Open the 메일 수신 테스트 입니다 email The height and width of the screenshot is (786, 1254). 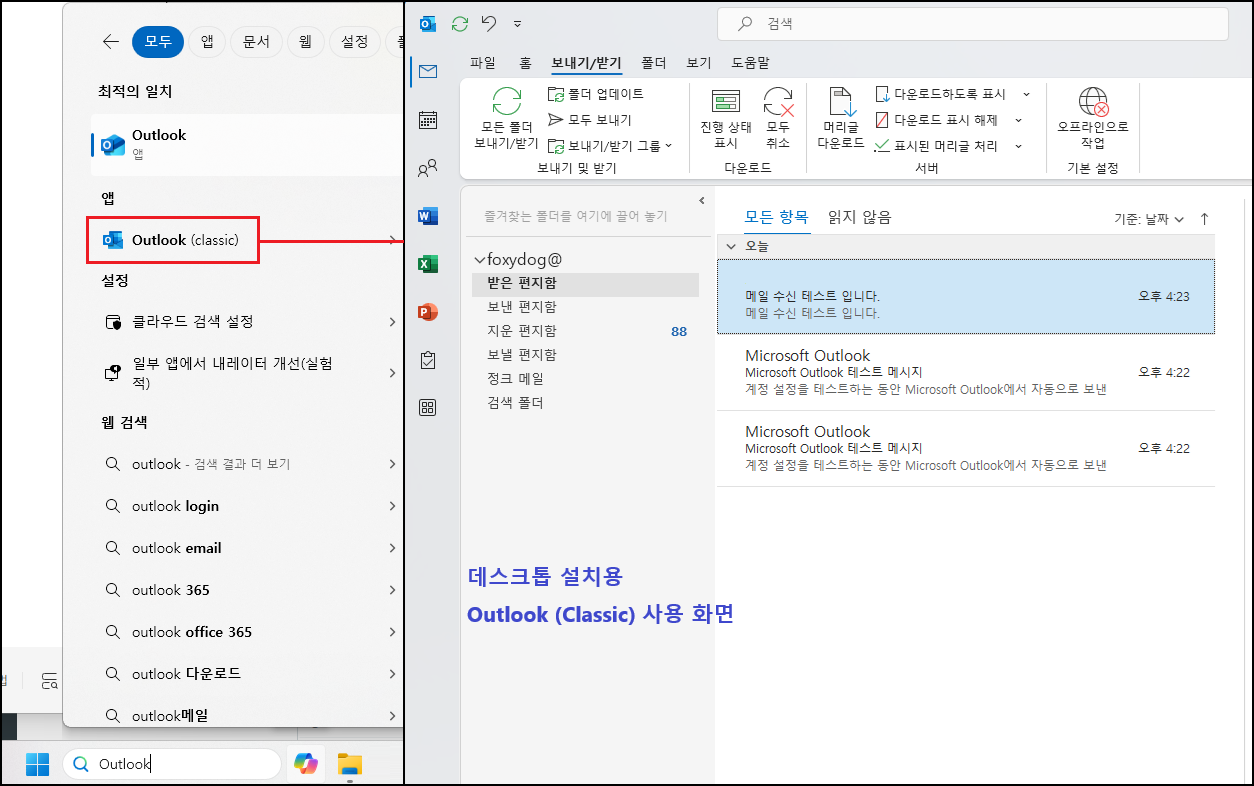click(966, 297)
